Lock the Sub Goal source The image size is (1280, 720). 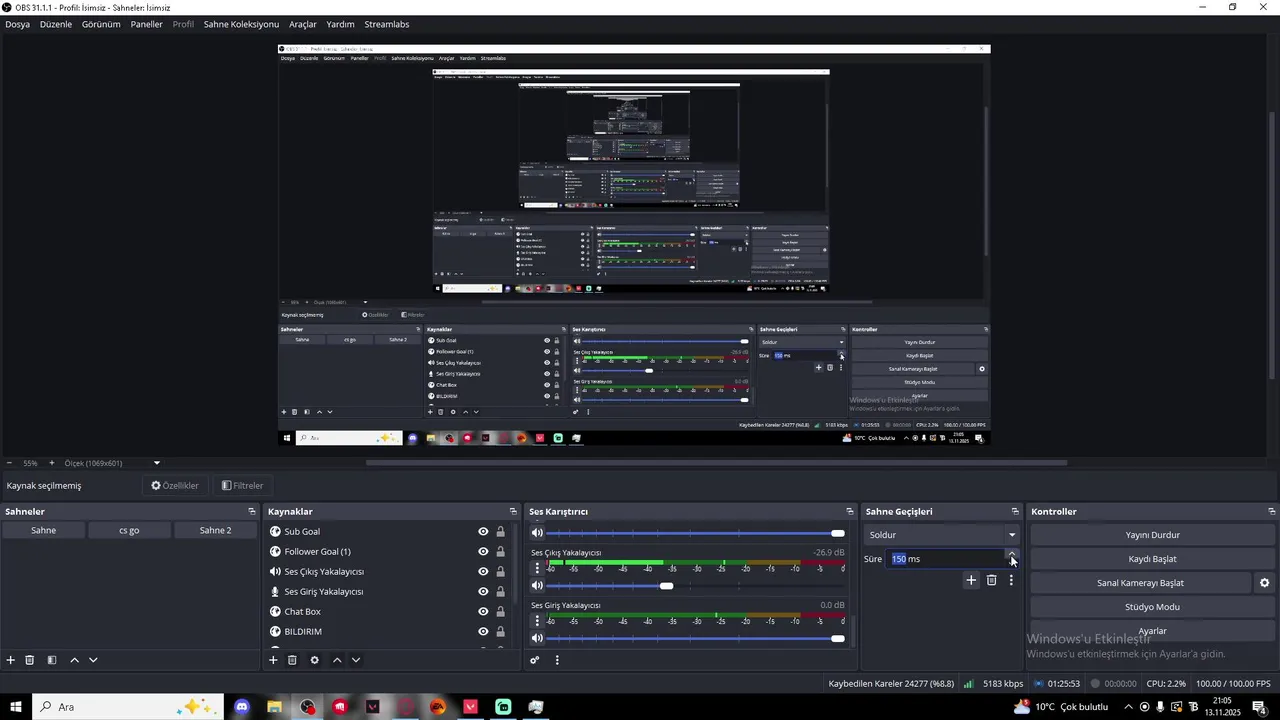(500, 532)
